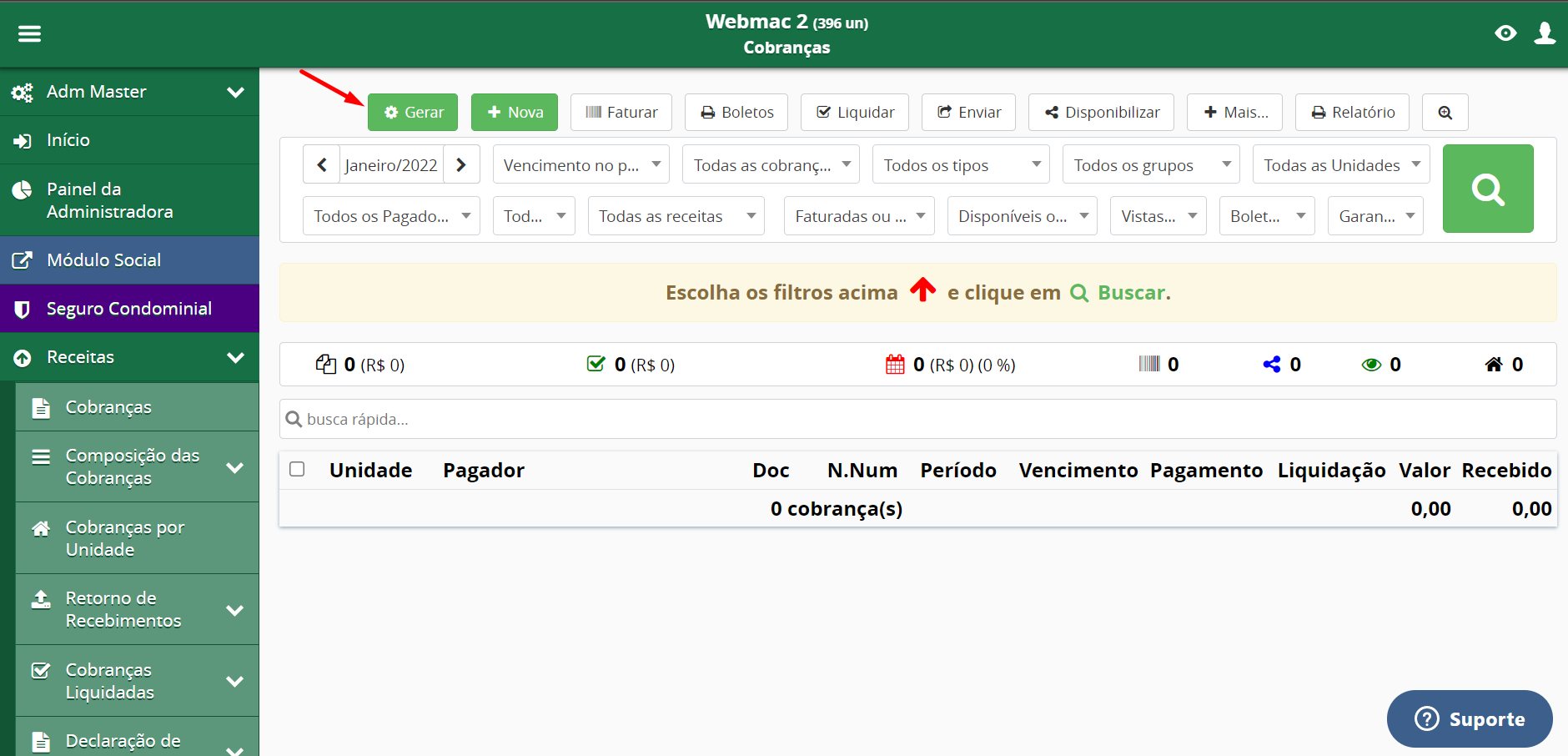
Task: Open the Todos os tipos dropdown
Action: coord(962,164)
